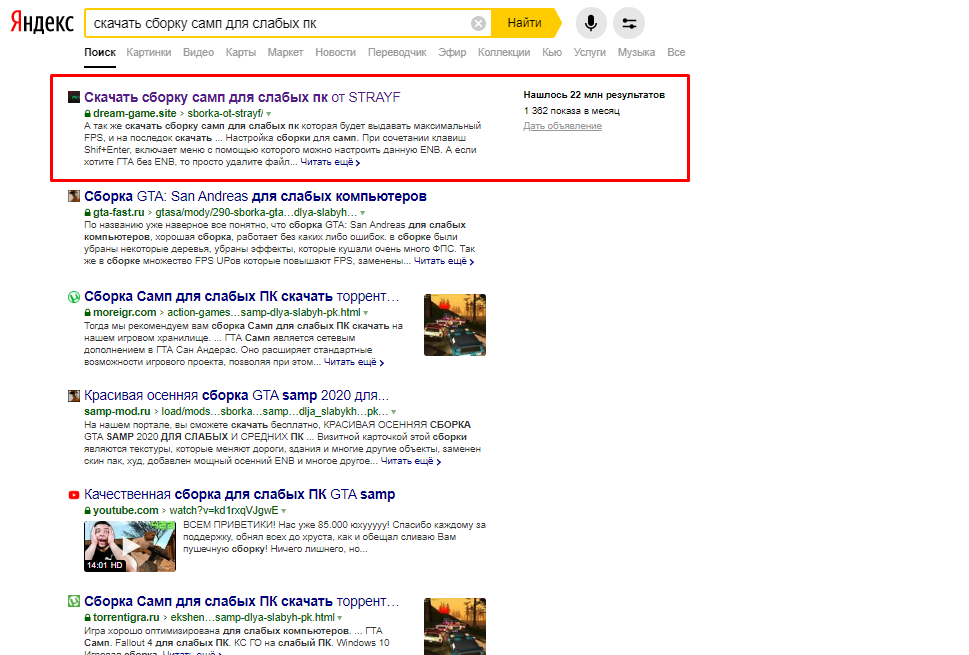
Task: Click the Найти search button
Action: tap(525, 23)
